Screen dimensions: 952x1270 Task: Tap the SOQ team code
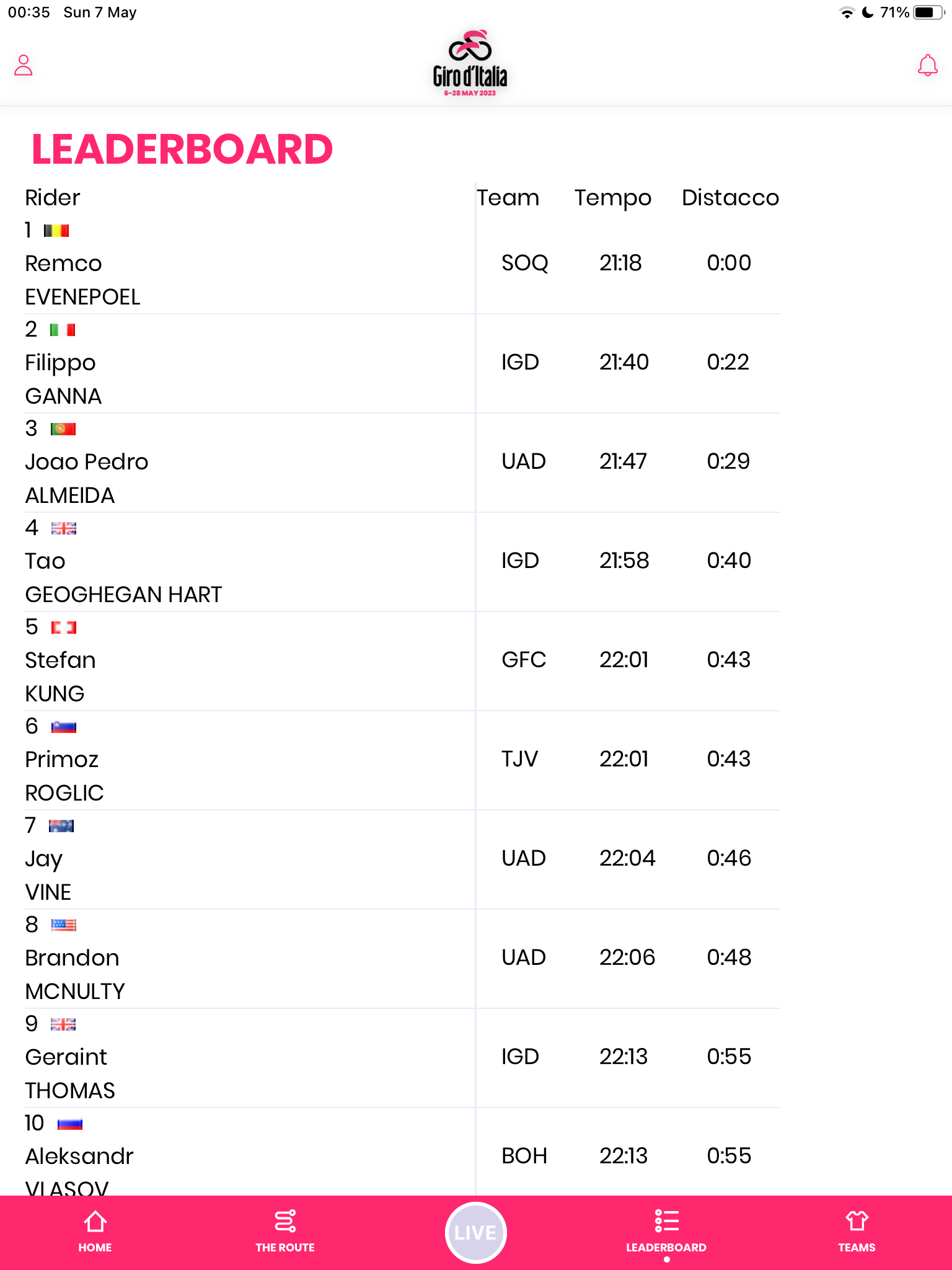coord(524,263)
